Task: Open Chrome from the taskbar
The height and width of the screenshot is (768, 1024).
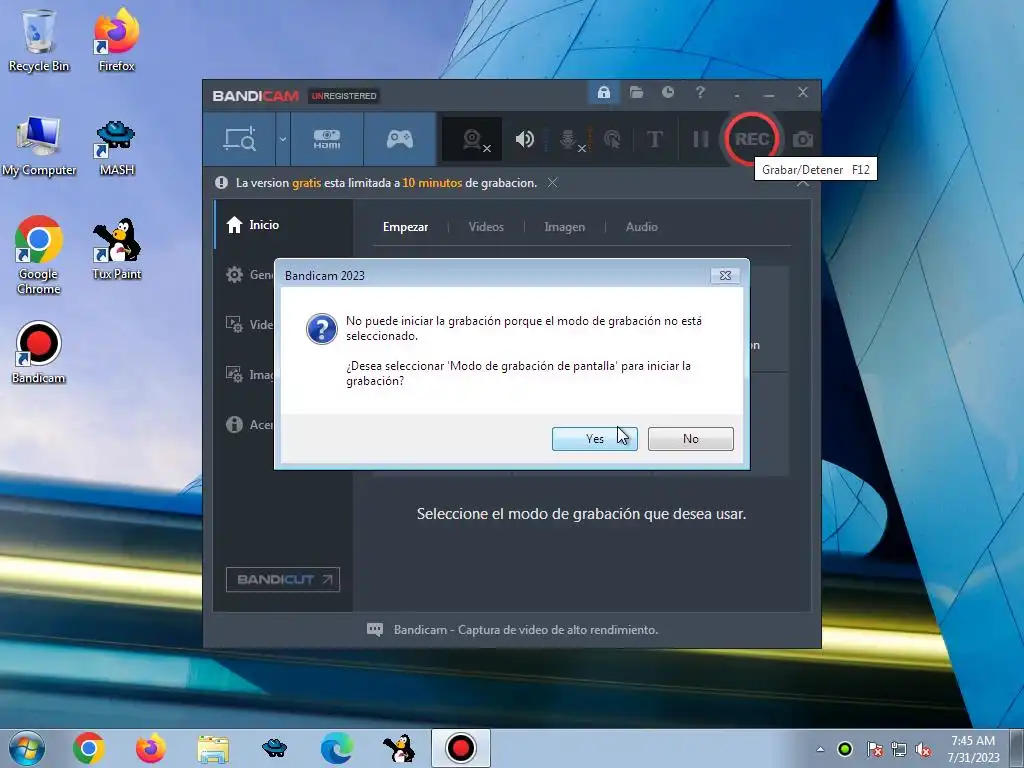Action: point(89,748)
